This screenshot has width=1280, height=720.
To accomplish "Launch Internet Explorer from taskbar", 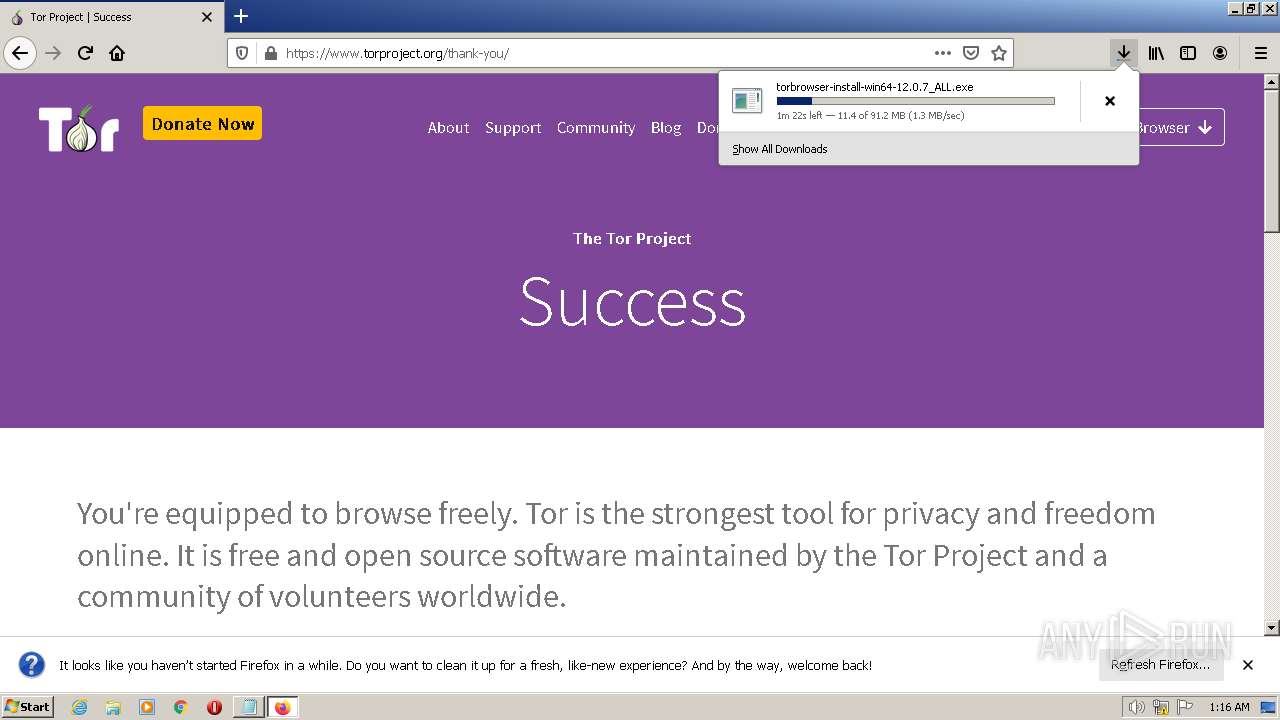I will pyautogui.click(x=79, y=707).
